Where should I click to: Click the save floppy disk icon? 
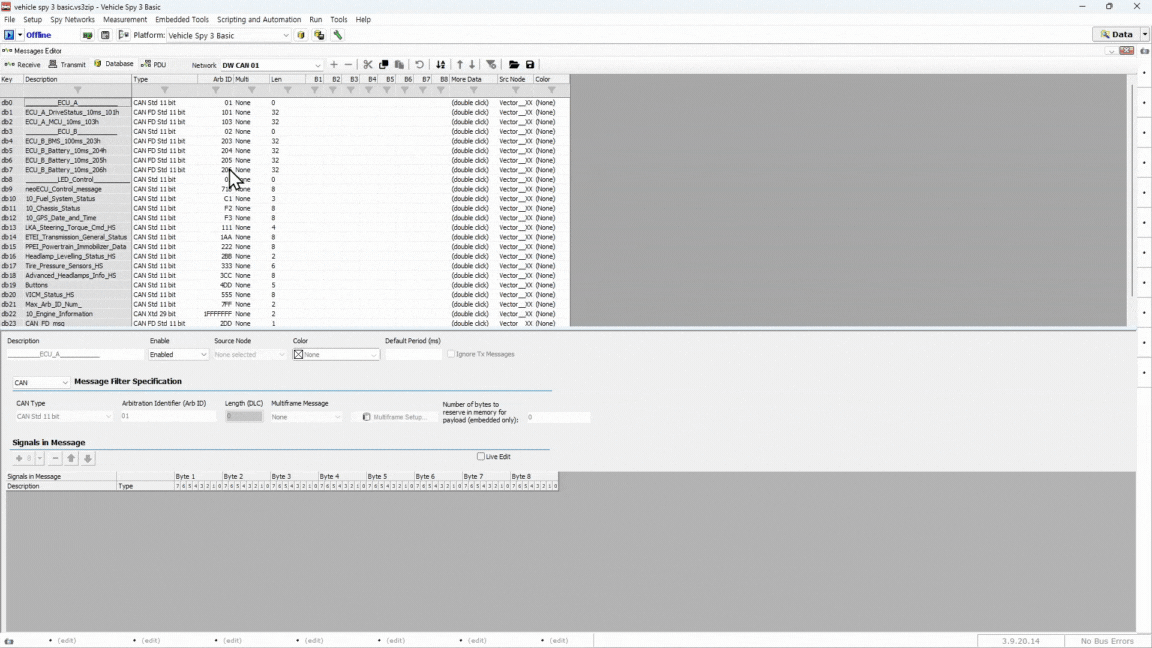pos(530,65)
